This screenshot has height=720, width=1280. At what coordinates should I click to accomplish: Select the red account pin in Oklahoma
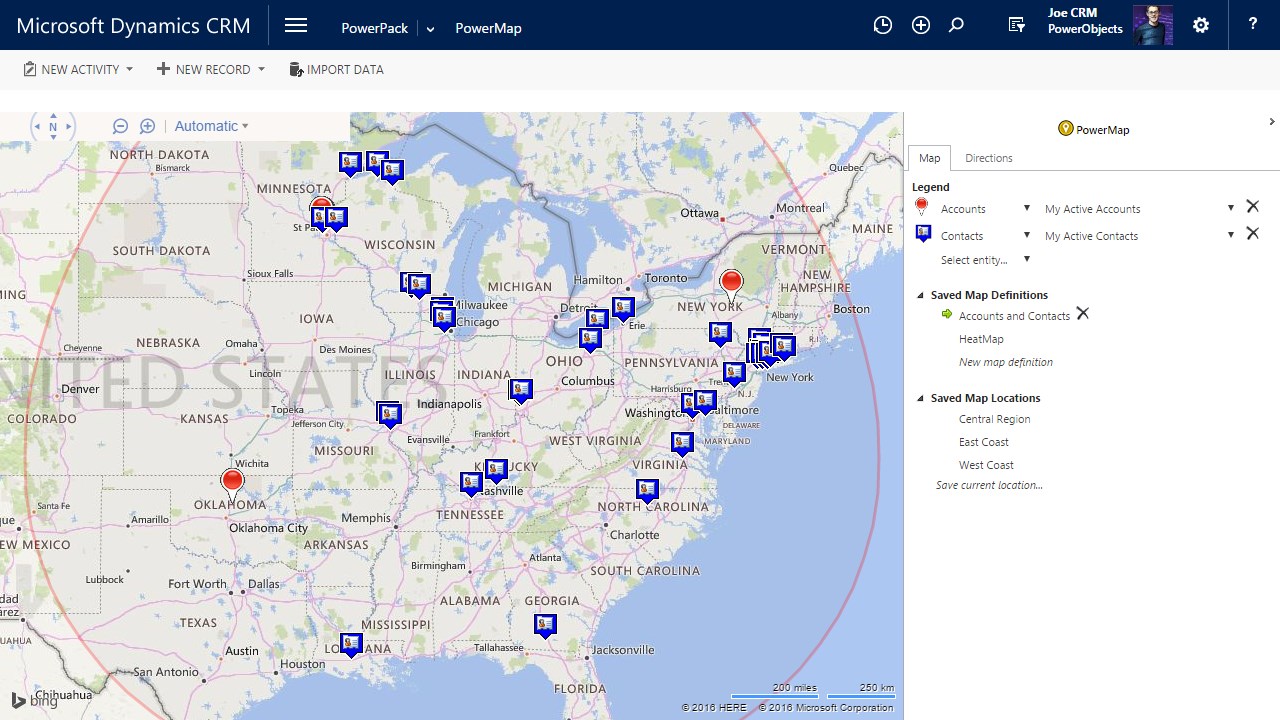pyautogui.click(x=232, y=483)
